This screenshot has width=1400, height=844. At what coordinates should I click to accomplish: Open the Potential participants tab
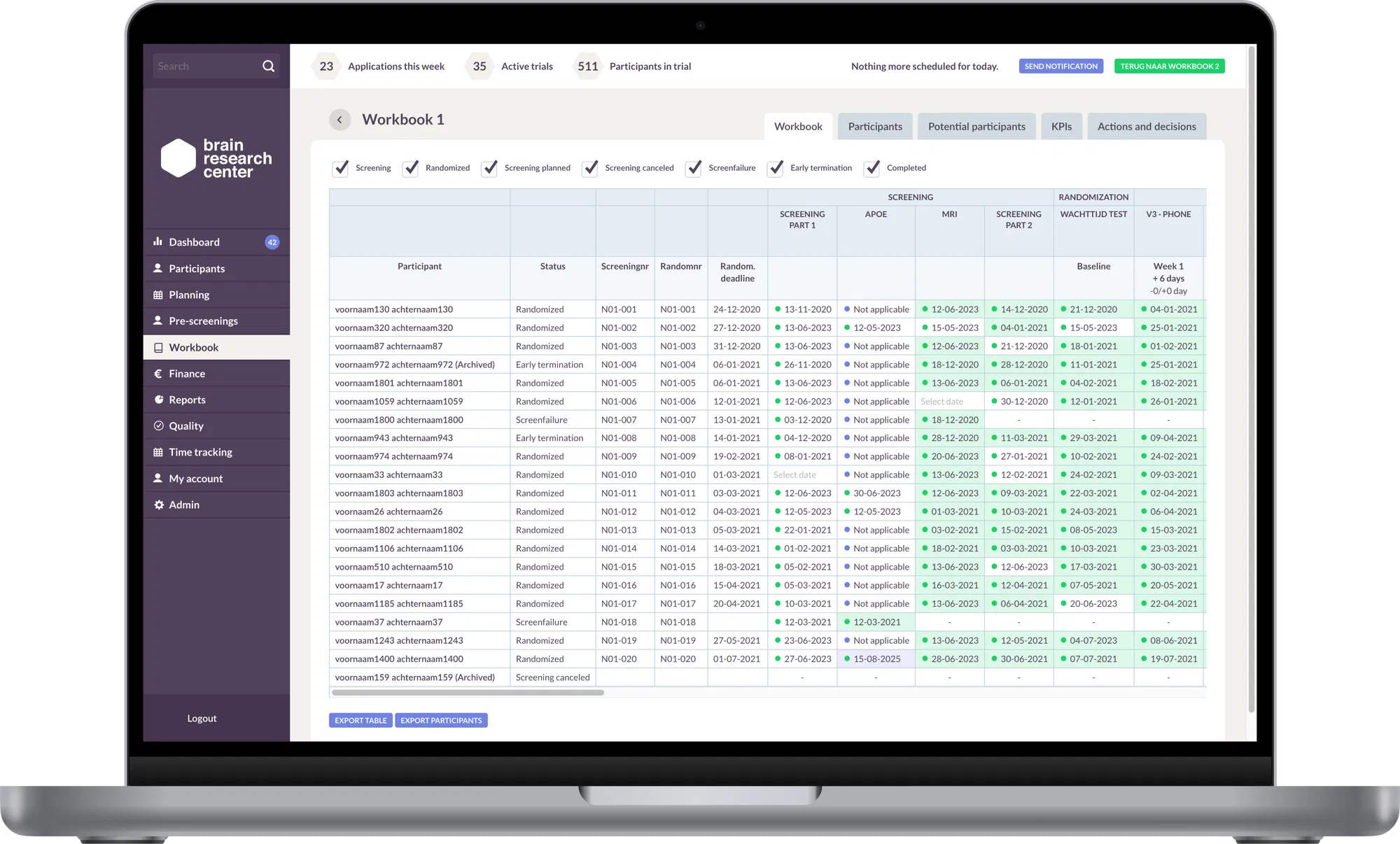coord(976,127)
